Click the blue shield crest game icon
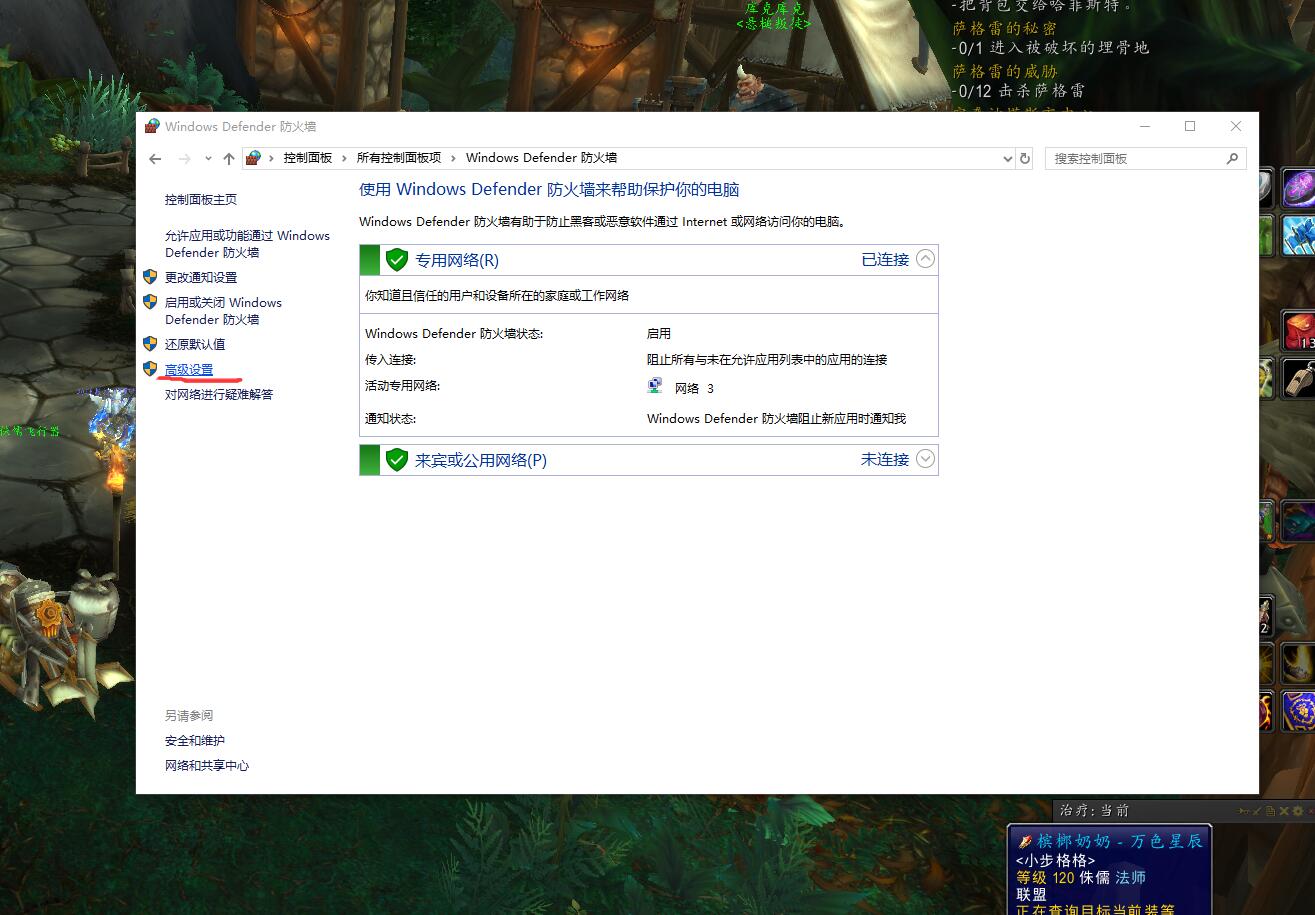 1299,709
